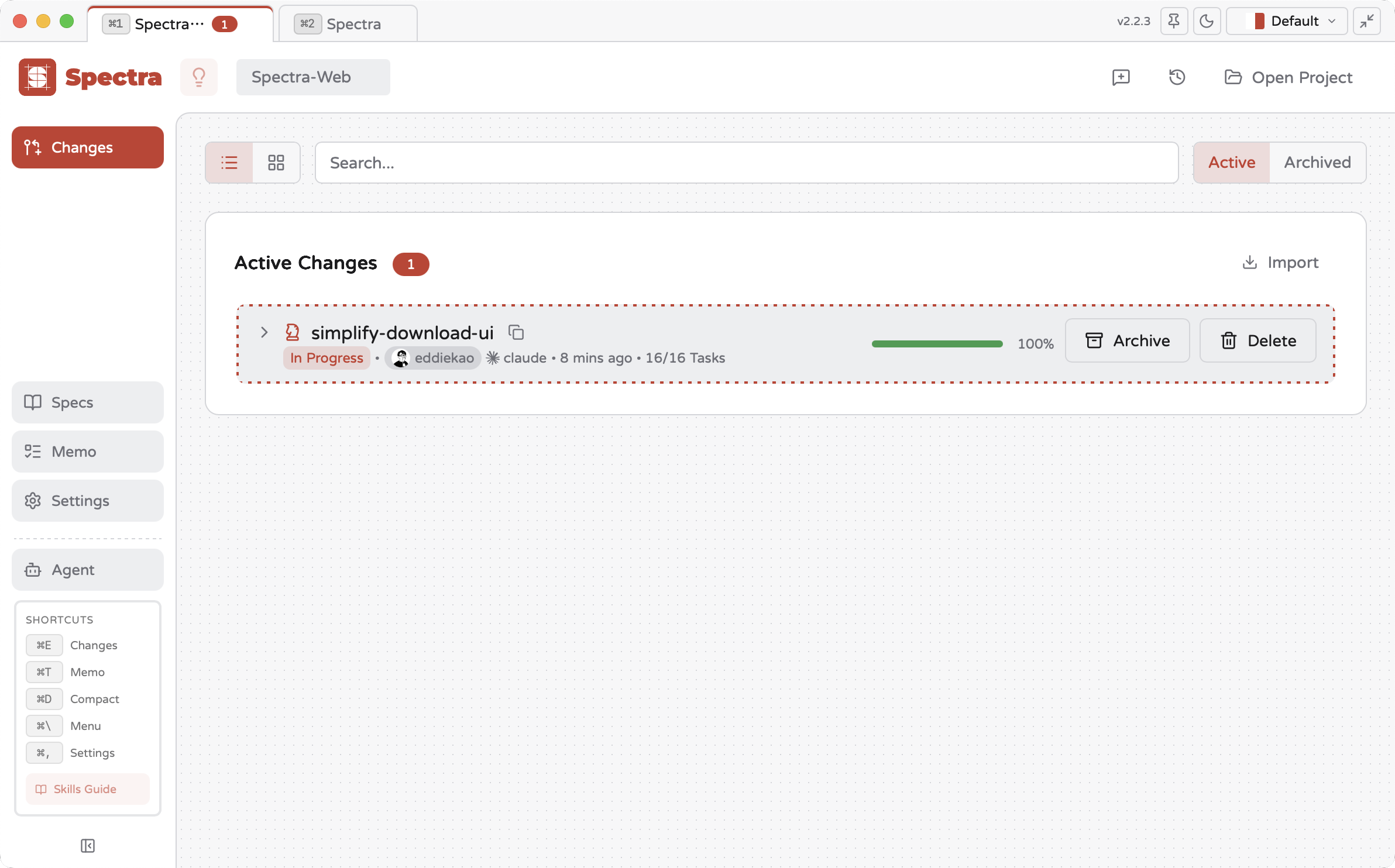Image resolution: width=1395 pixels, height=868 pixels.
Task: Collapse the sidebar with the bottom panel icon
Action: tap(88, 846)
